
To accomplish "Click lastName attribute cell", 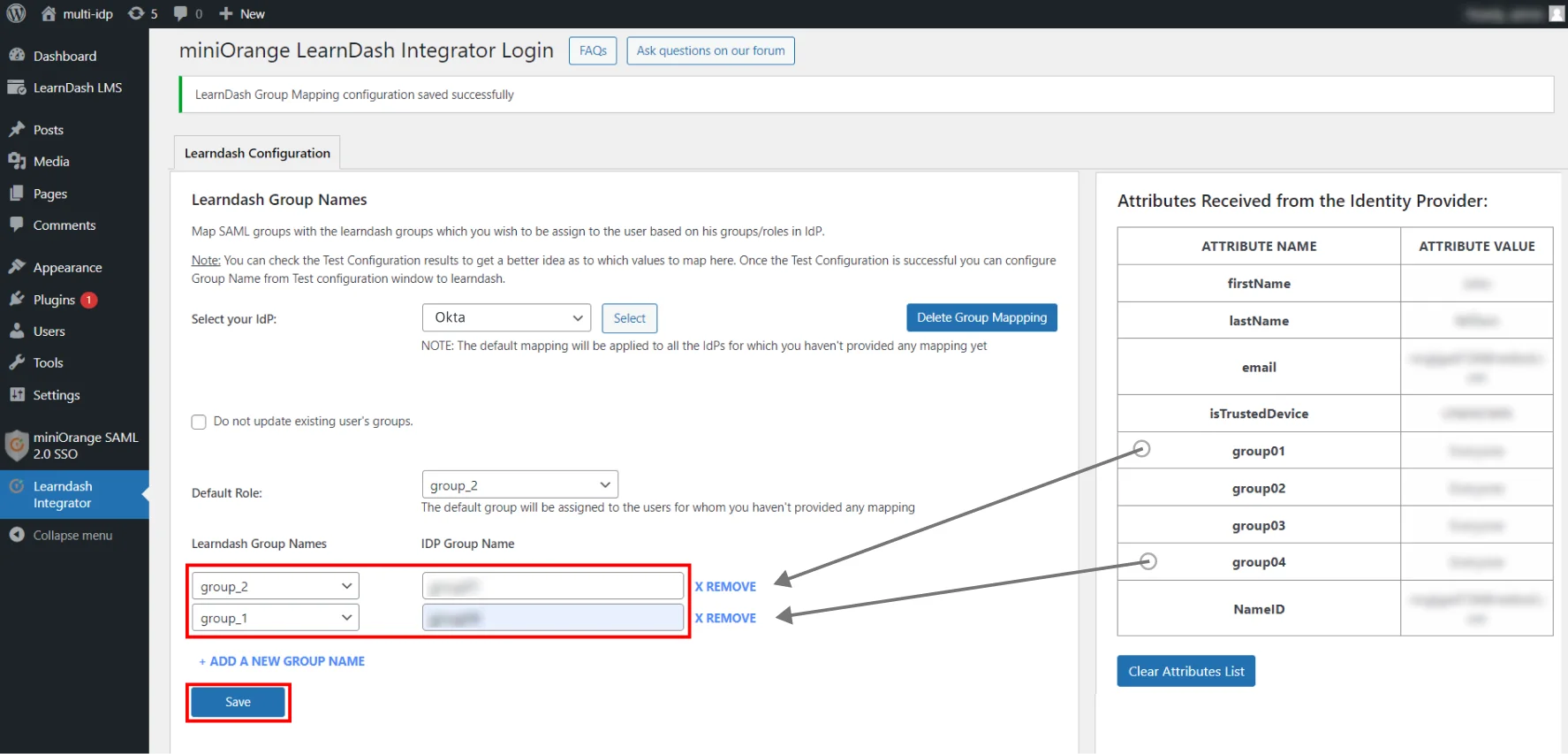I will (1259, 321).
